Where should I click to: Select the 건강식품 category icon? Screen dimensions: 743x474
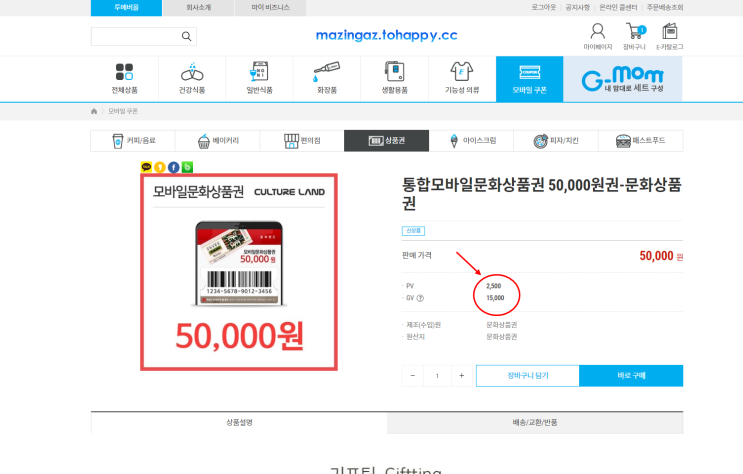pos(192,72)
